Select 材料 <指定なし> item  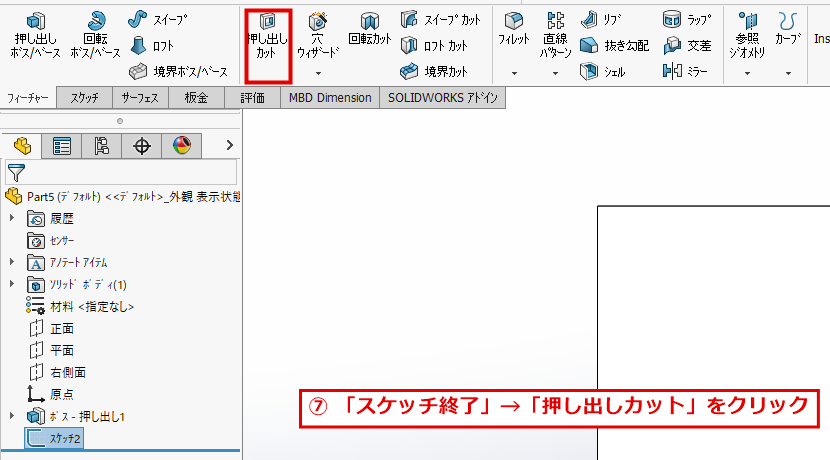click(79, 306)
